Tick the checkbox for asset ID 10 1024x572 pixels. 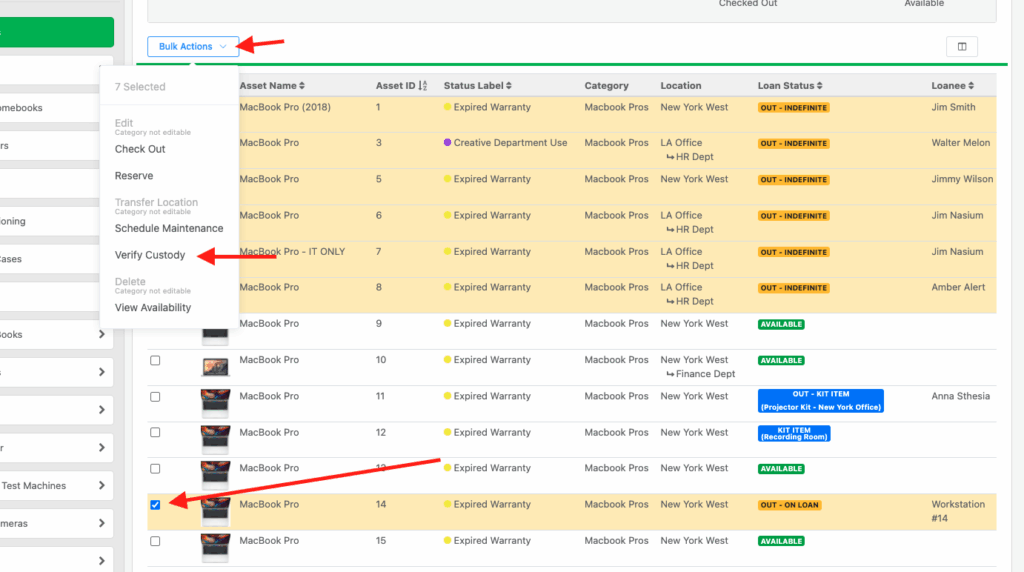[155, 360]
